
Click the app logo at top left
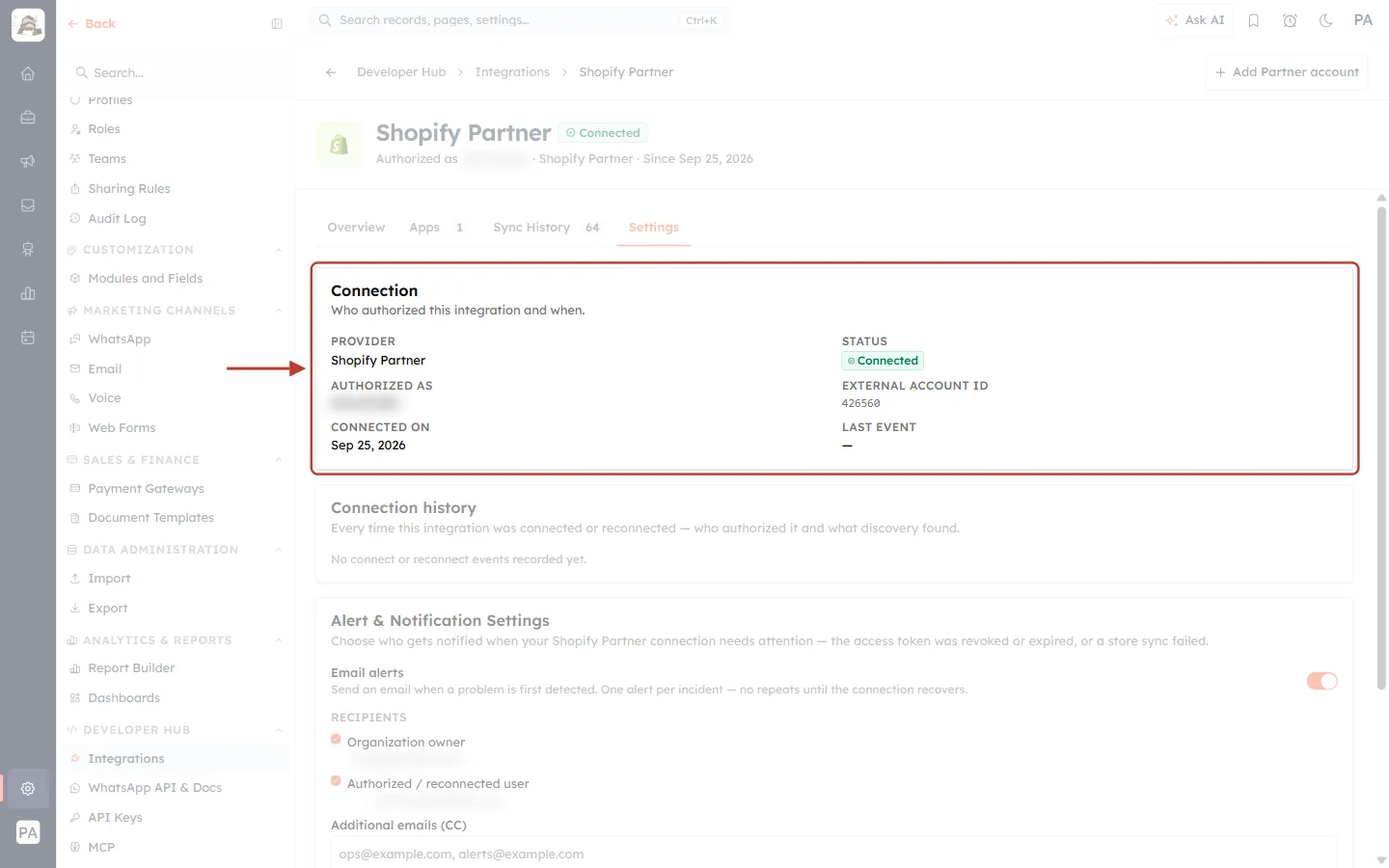coord(28,25)
